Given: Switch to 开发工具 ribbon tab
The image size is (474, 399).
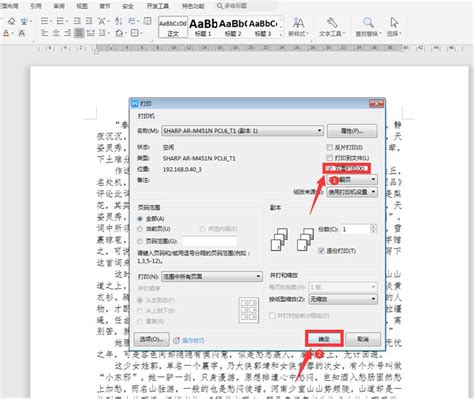Looking at the screenshot, I should (158, 6).
